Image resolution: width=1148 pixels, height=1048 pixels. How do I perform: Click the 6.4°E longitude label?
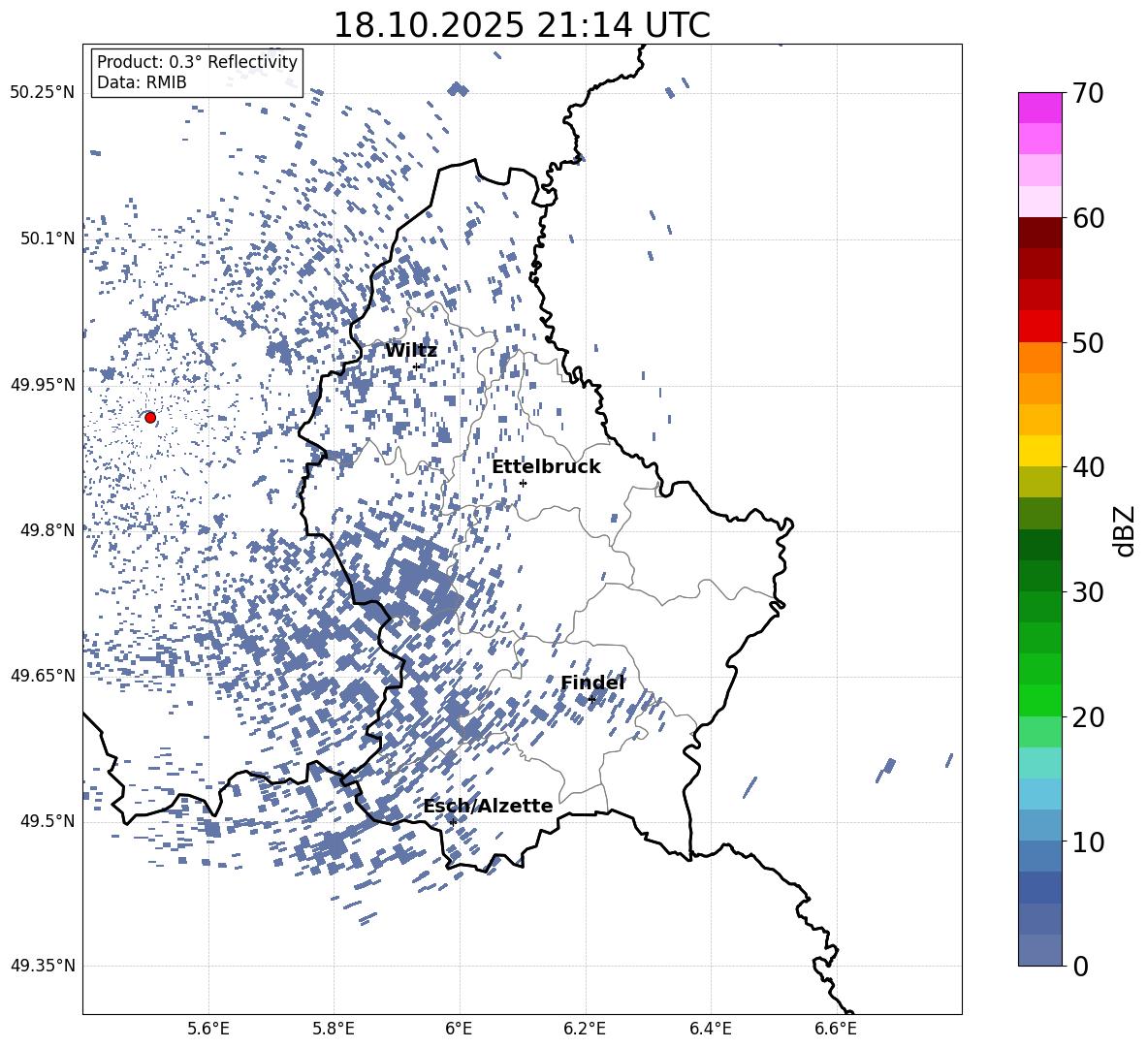710,1029
